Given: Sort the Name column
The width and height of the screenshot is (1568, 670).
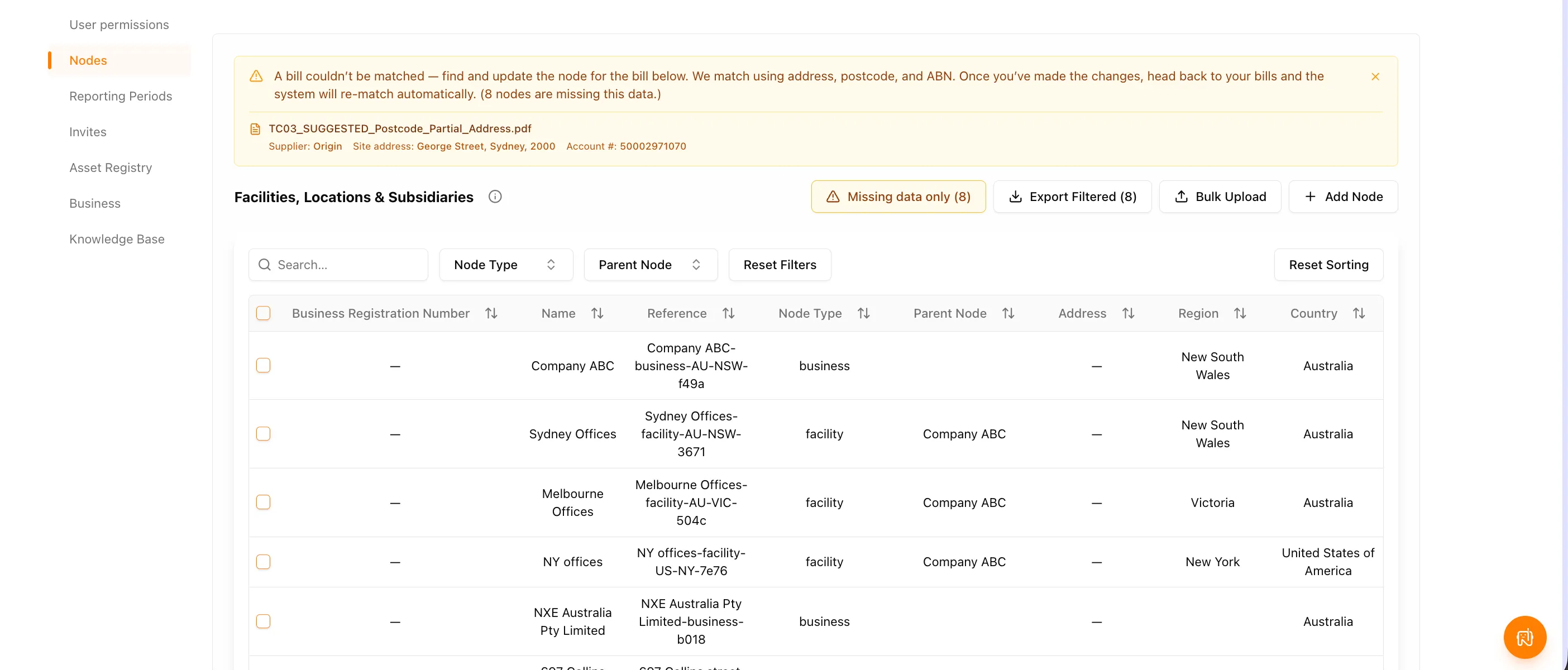Looking at the screenshot, I should click(597, 313).
